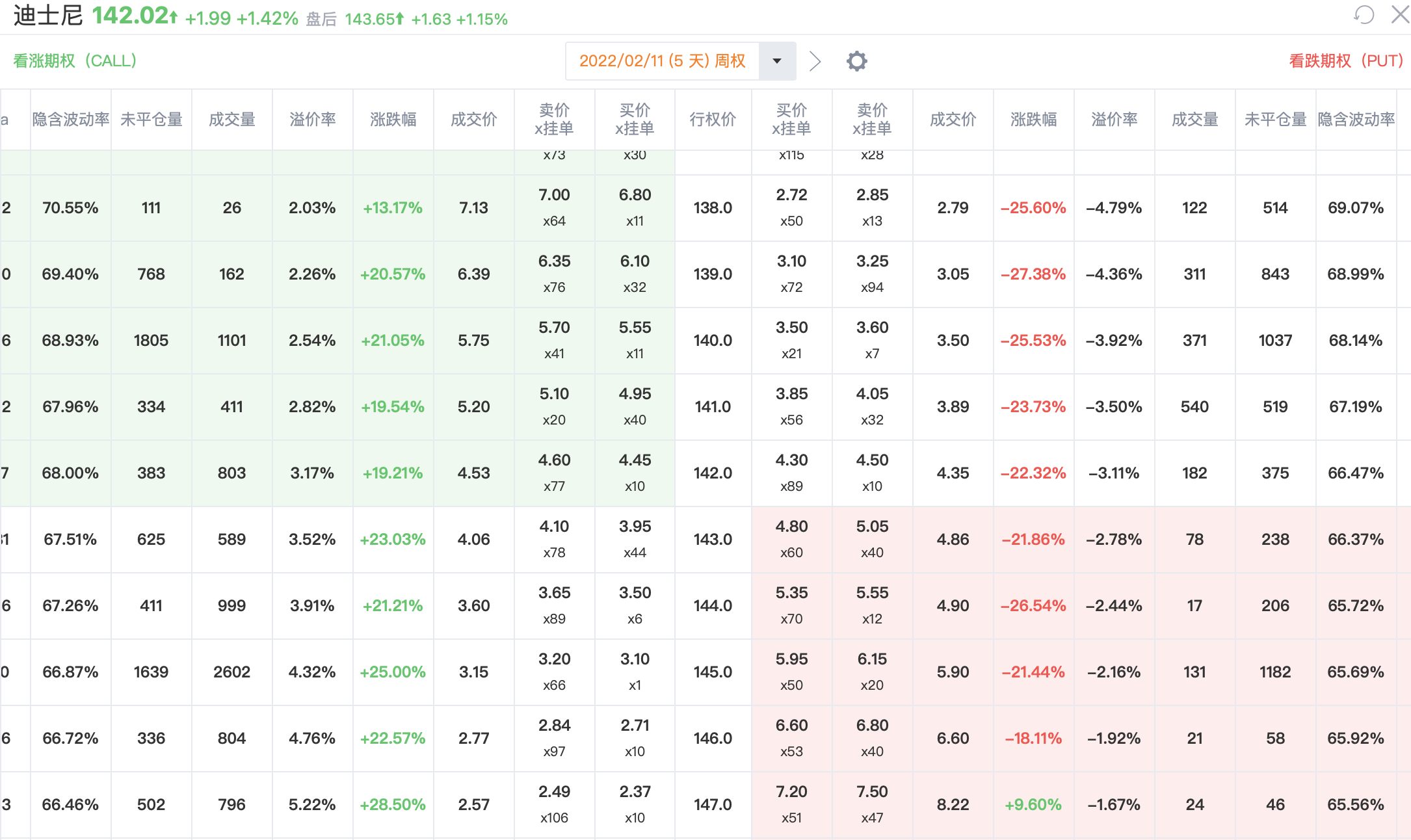Click call change +20.57% cell
The width and height of the screenshot is (1411, 840).
click(x=393, y=274)
